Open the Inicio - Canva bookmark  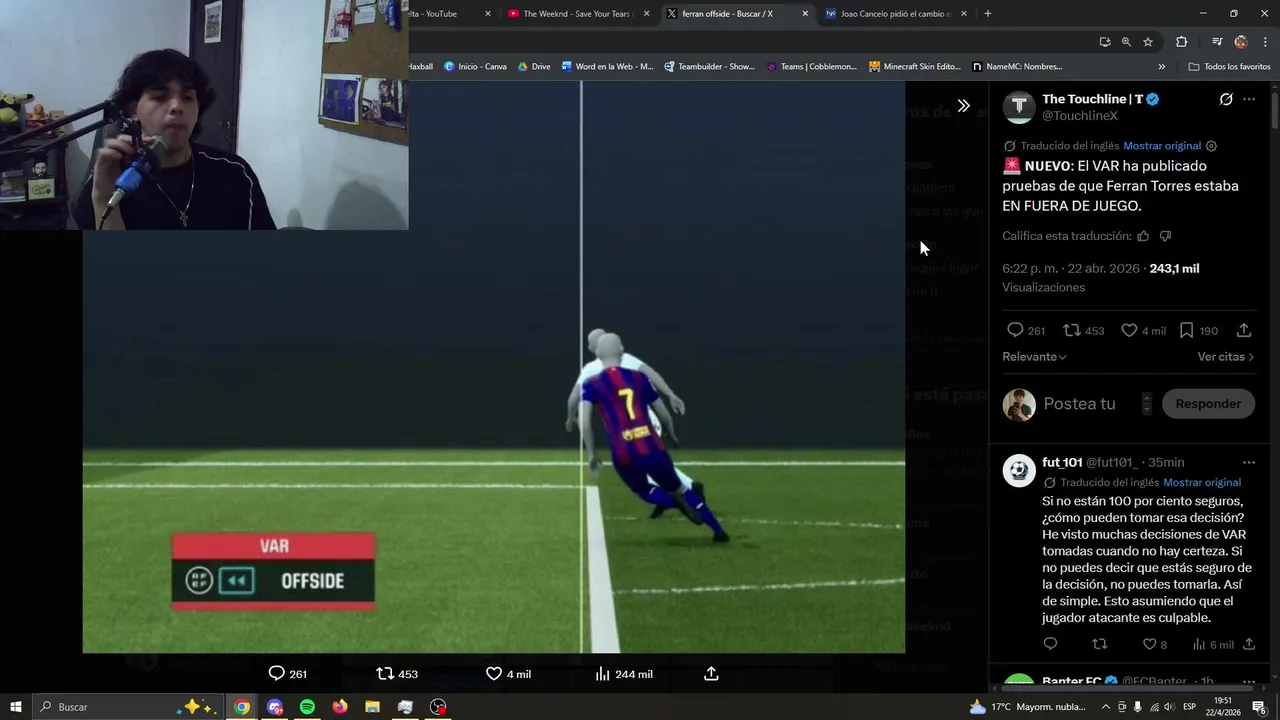tap(475, 66)
